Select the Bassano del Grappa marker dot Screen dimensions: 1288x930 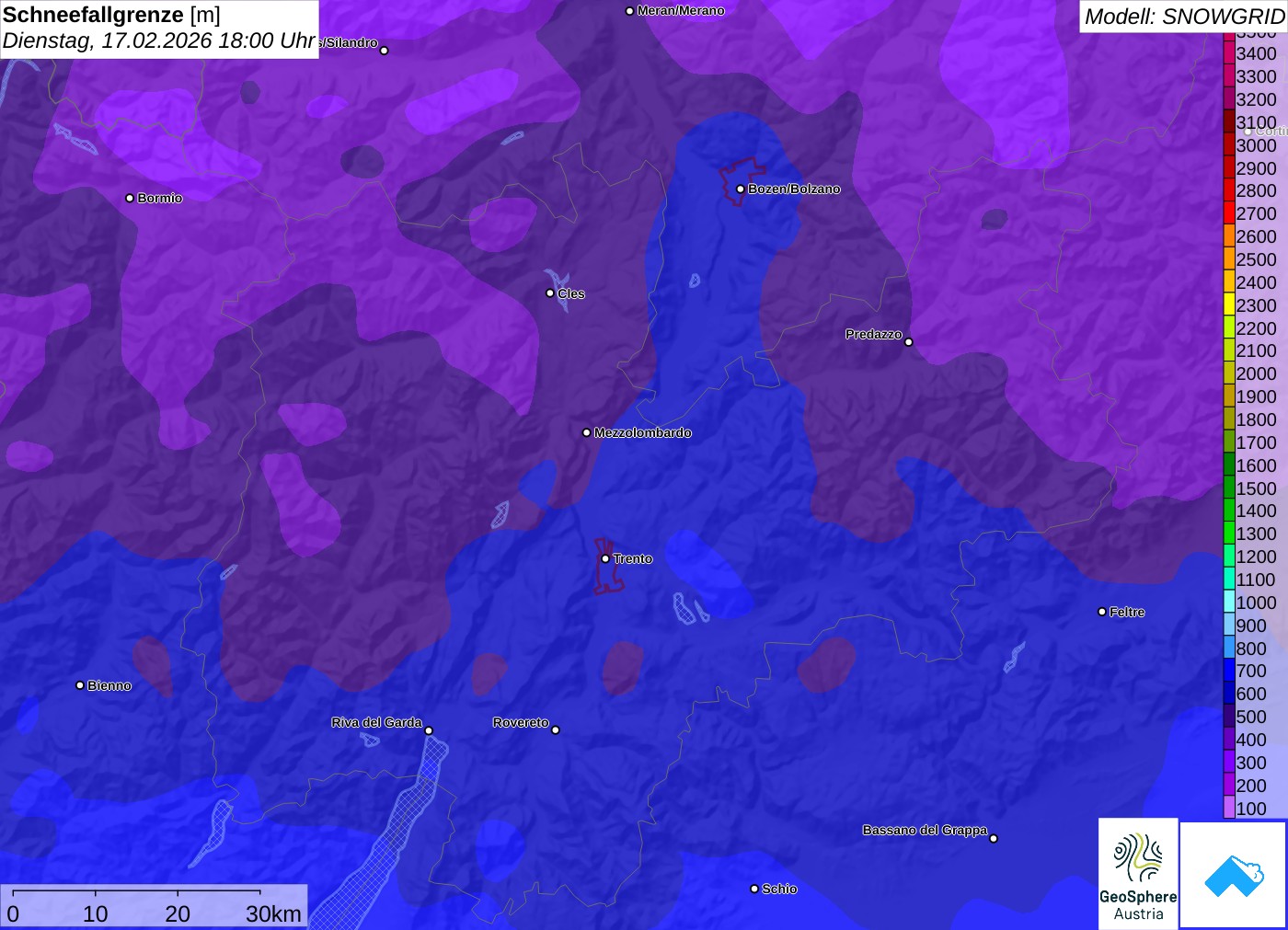(x=994, y=838)
